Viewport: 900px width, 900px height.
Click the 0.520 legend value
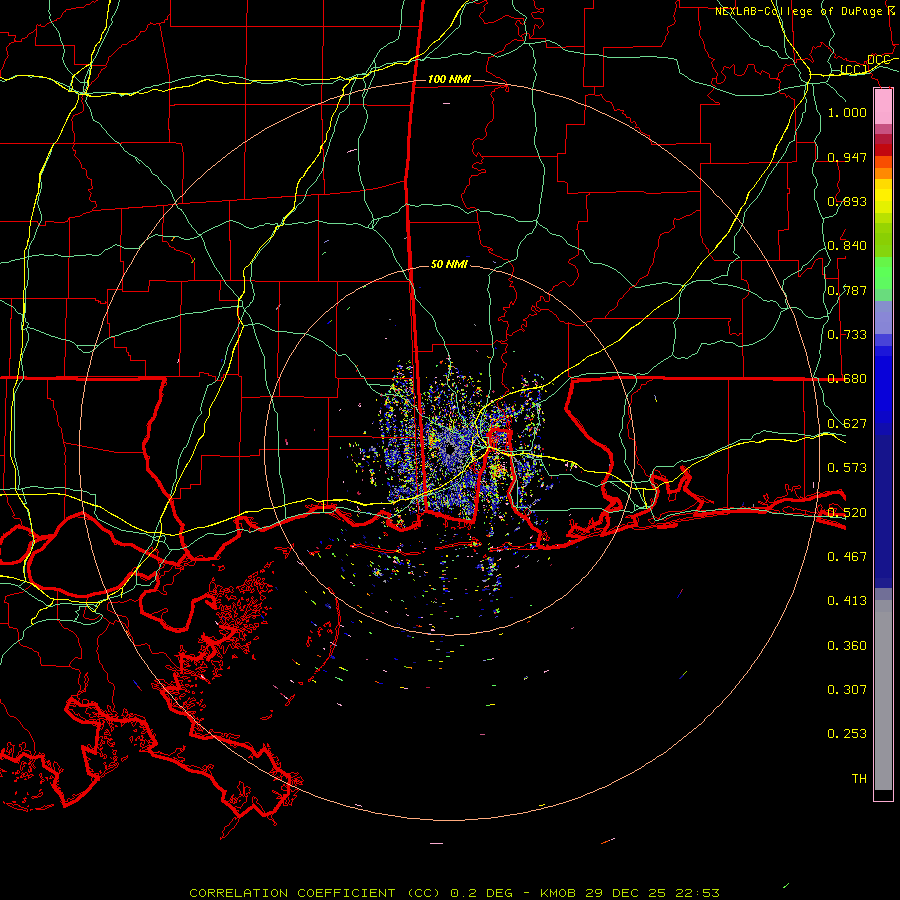click(847, 512)
